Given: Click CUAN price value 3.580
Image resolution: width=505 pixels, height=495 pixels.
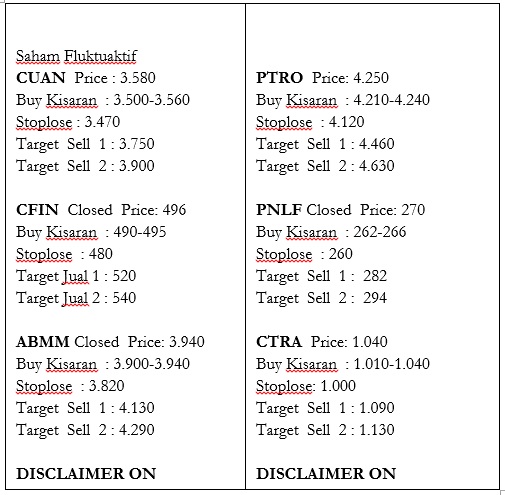Looking at the screenshot, I should (138, 78).
